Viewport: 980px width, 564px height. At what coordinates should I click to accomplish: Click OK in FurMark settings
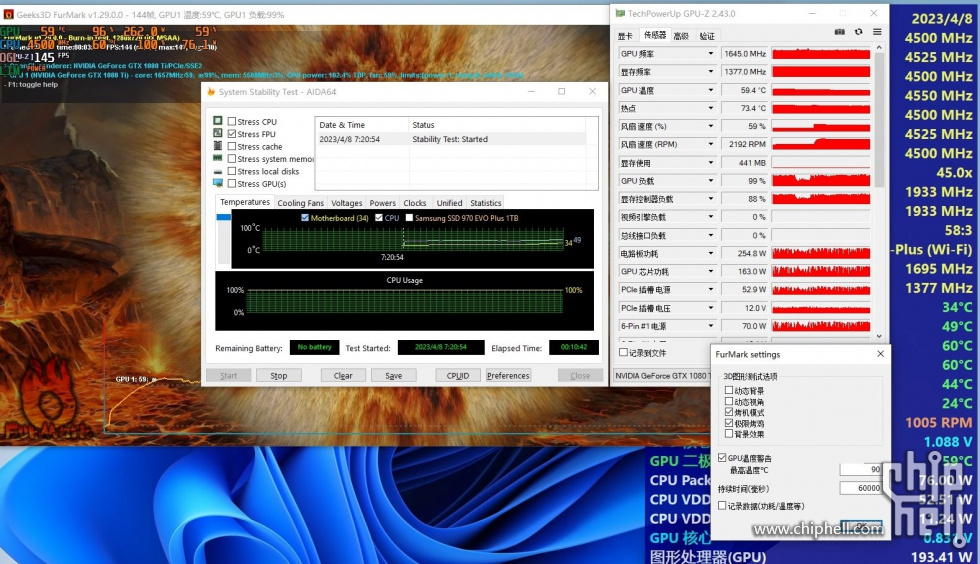pos(861,525)
